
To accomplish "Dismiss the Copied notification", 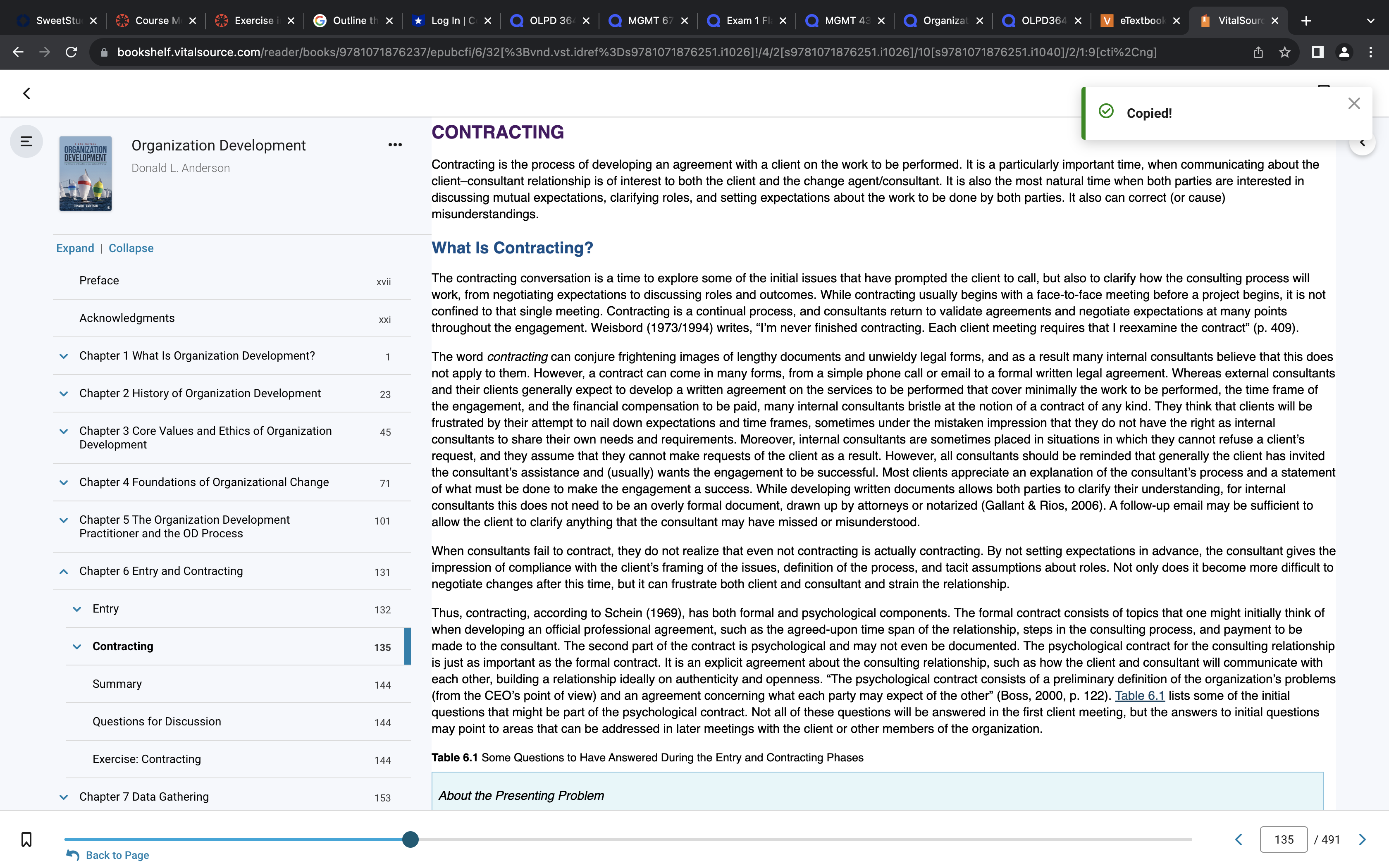I will pos(1354,103).
